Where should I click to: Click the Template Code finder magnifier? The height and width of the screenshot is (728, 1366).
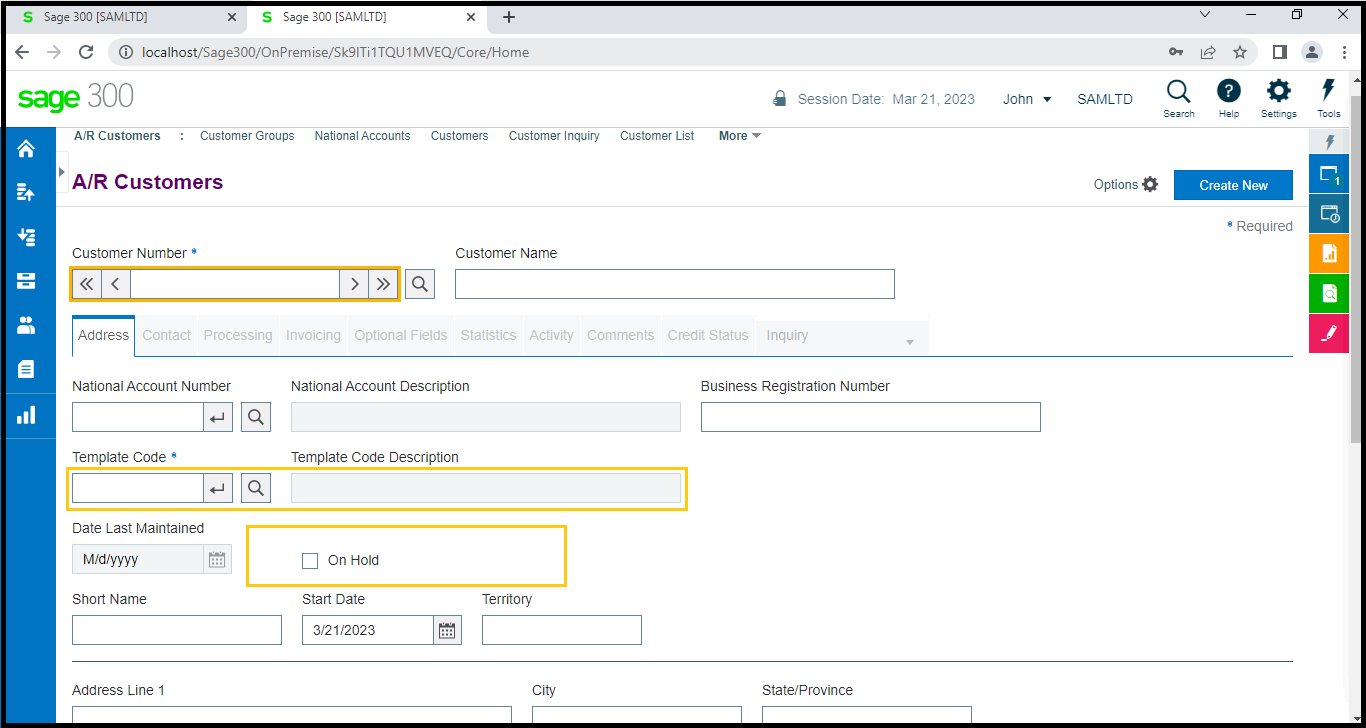click(256, 488)
